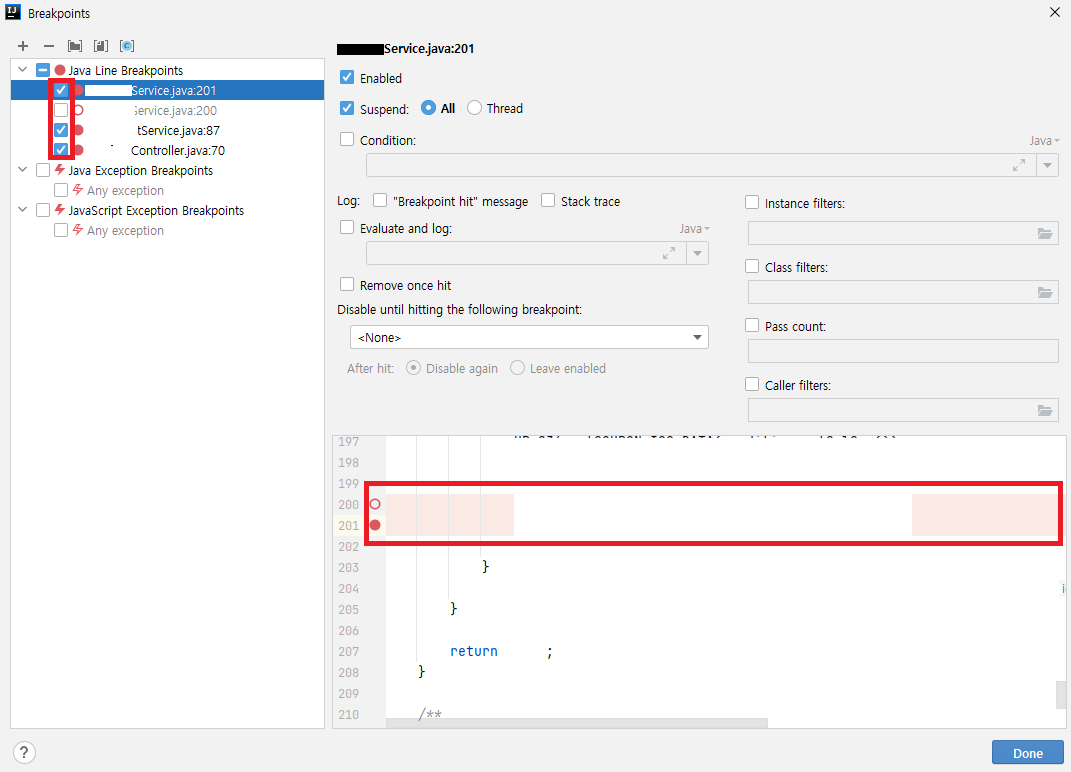Enable the Java Exception Breakpoints group checkbox
Viewport: 1071px width, 772px height.
tap(43, 170)
